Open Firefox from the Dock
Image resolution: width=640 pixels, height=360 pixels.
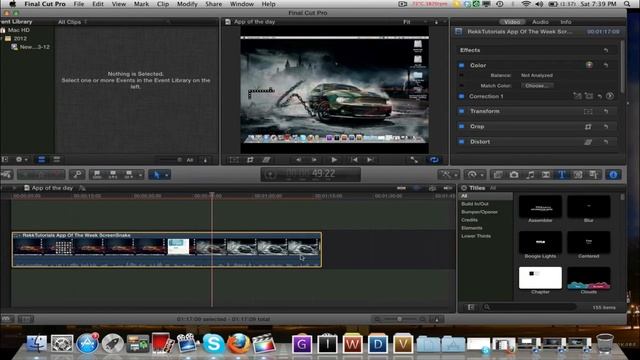(x=239, y=343)
